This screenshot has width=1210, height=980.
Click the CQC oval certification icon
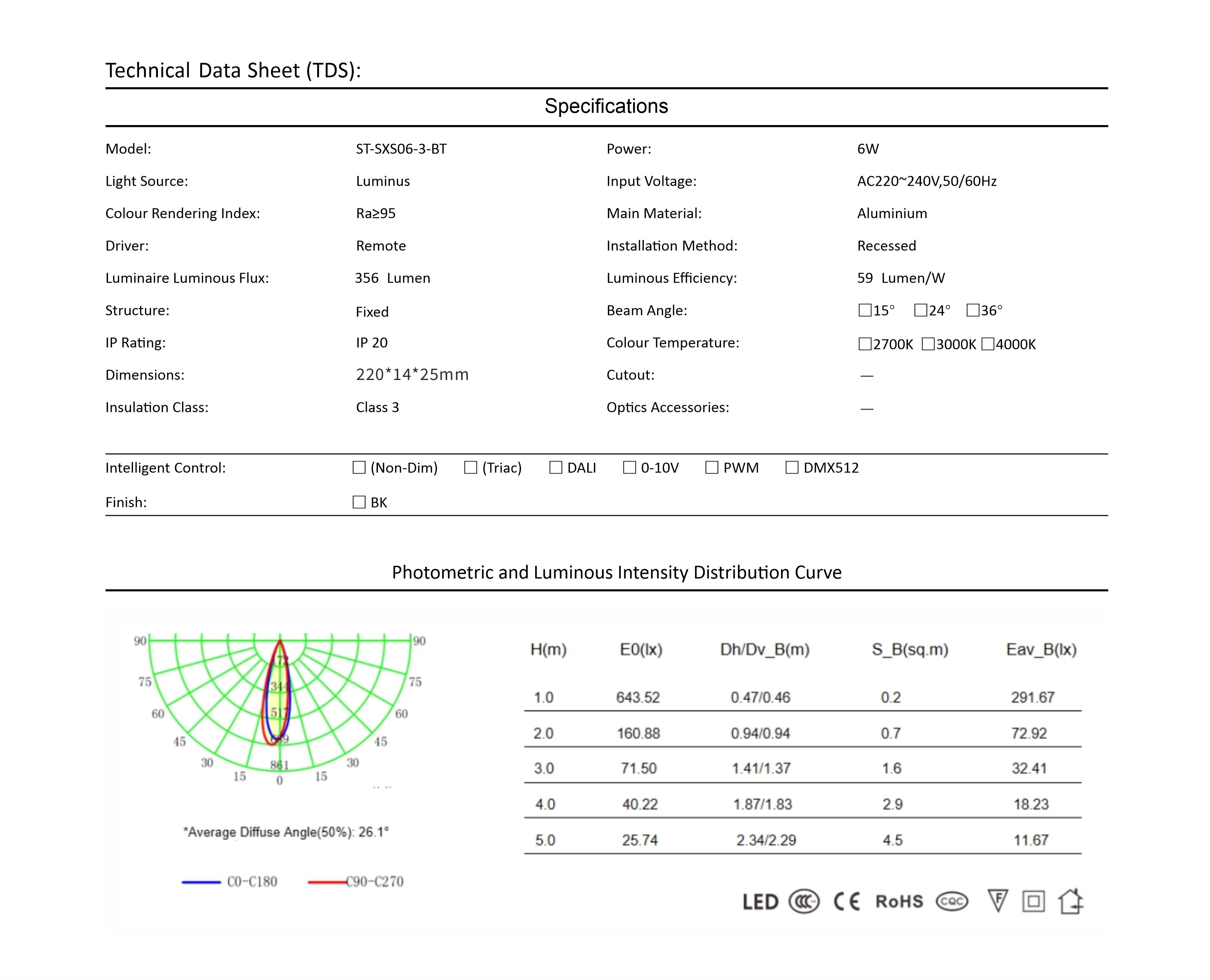pyautogui.click(x=951, y=901)
